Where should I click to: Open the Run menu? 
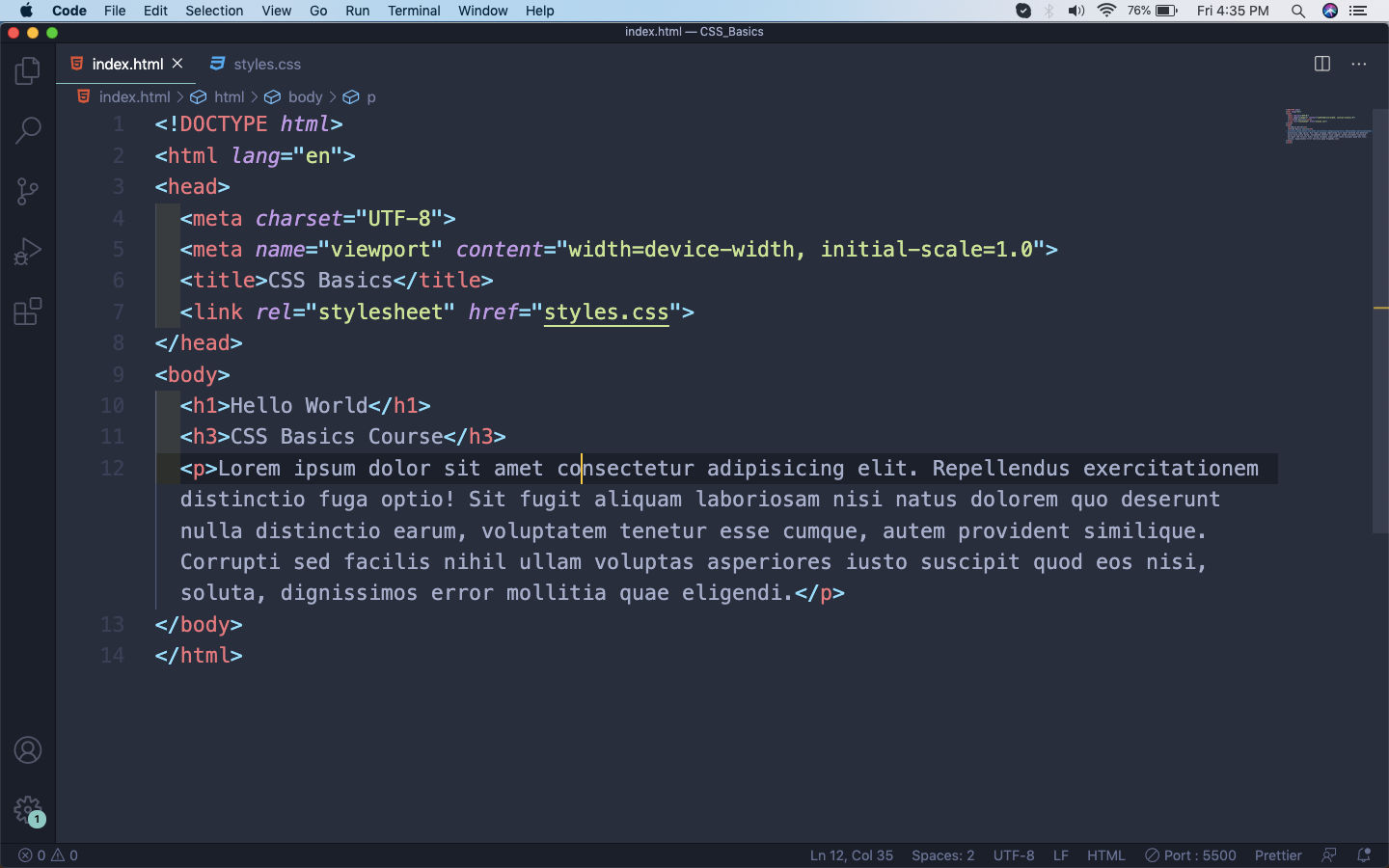click(357, 11)
